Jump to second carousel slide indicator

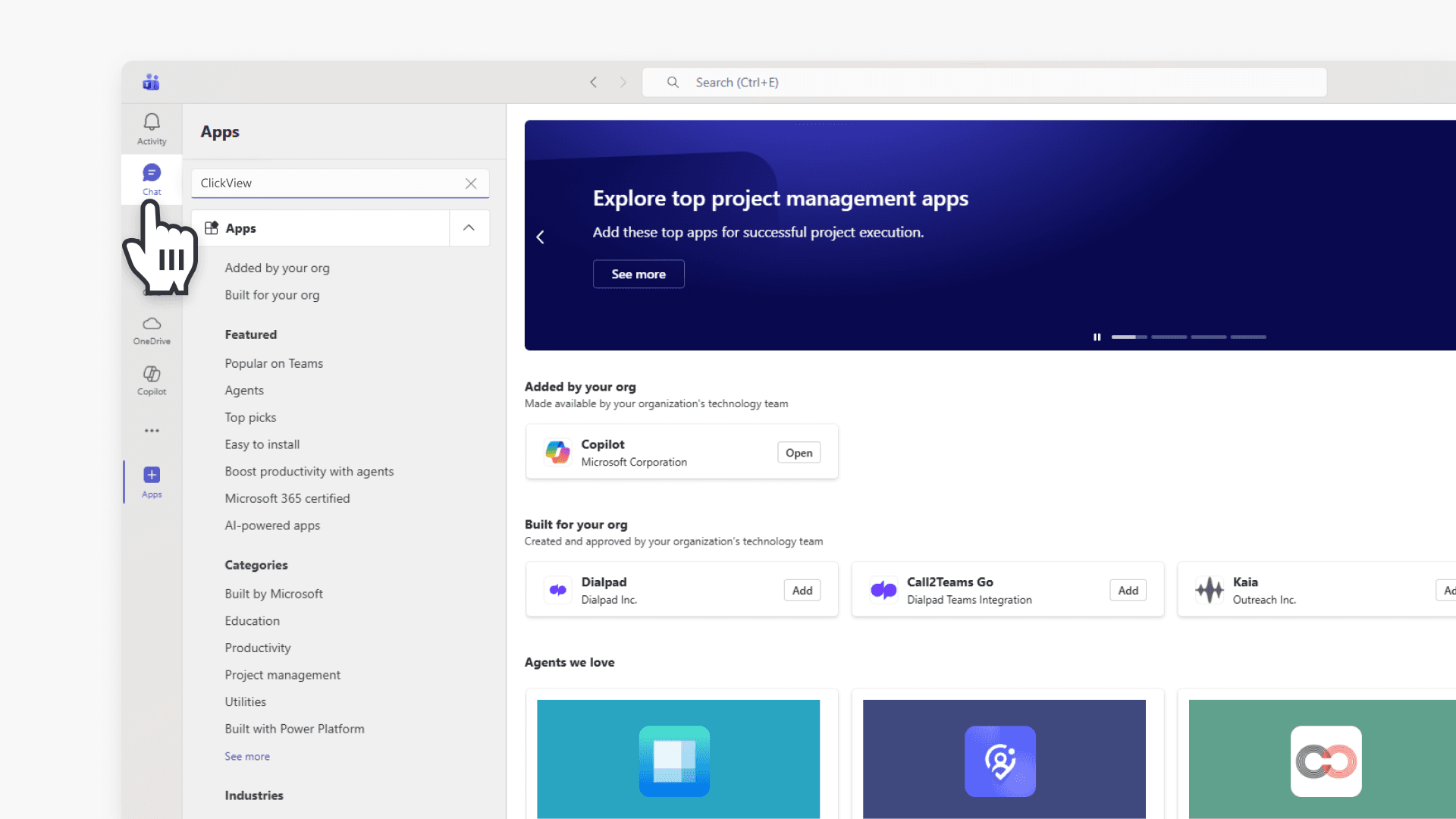click(x=1169, y=337)
